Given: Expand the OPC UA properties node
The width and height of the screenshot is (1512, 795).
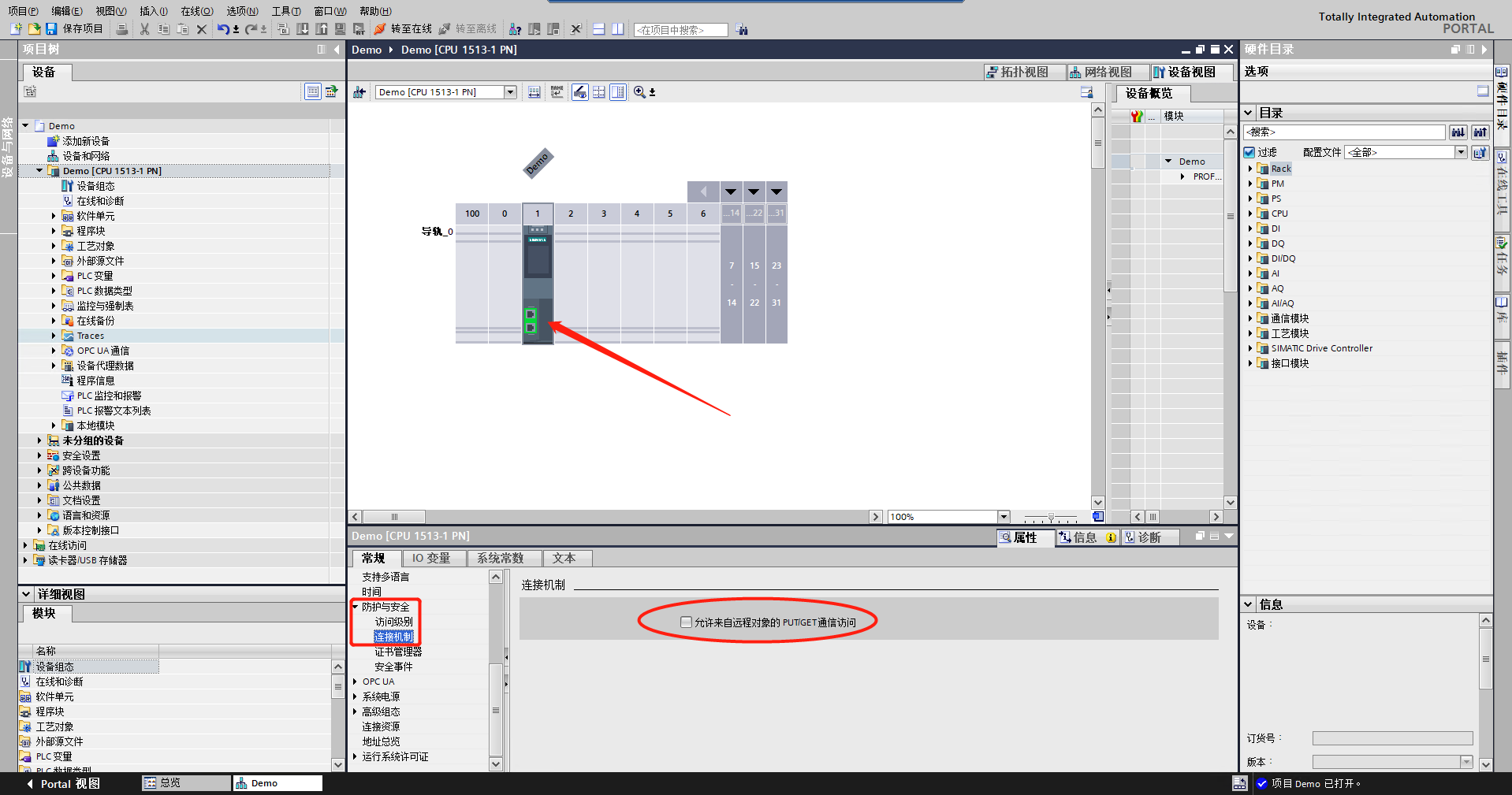Looking at the screenshot, I should click(x=355, y=682).
